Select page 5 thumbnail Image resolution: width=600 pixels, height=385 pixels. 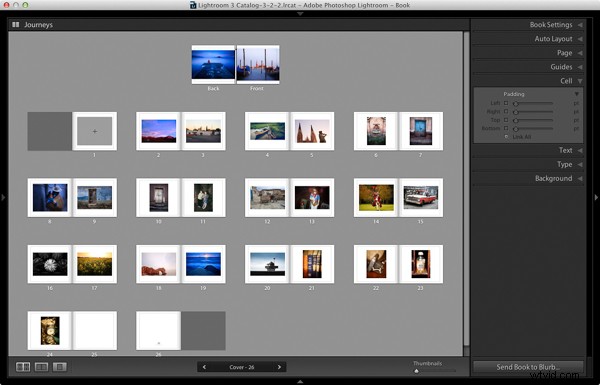(312, 131)
